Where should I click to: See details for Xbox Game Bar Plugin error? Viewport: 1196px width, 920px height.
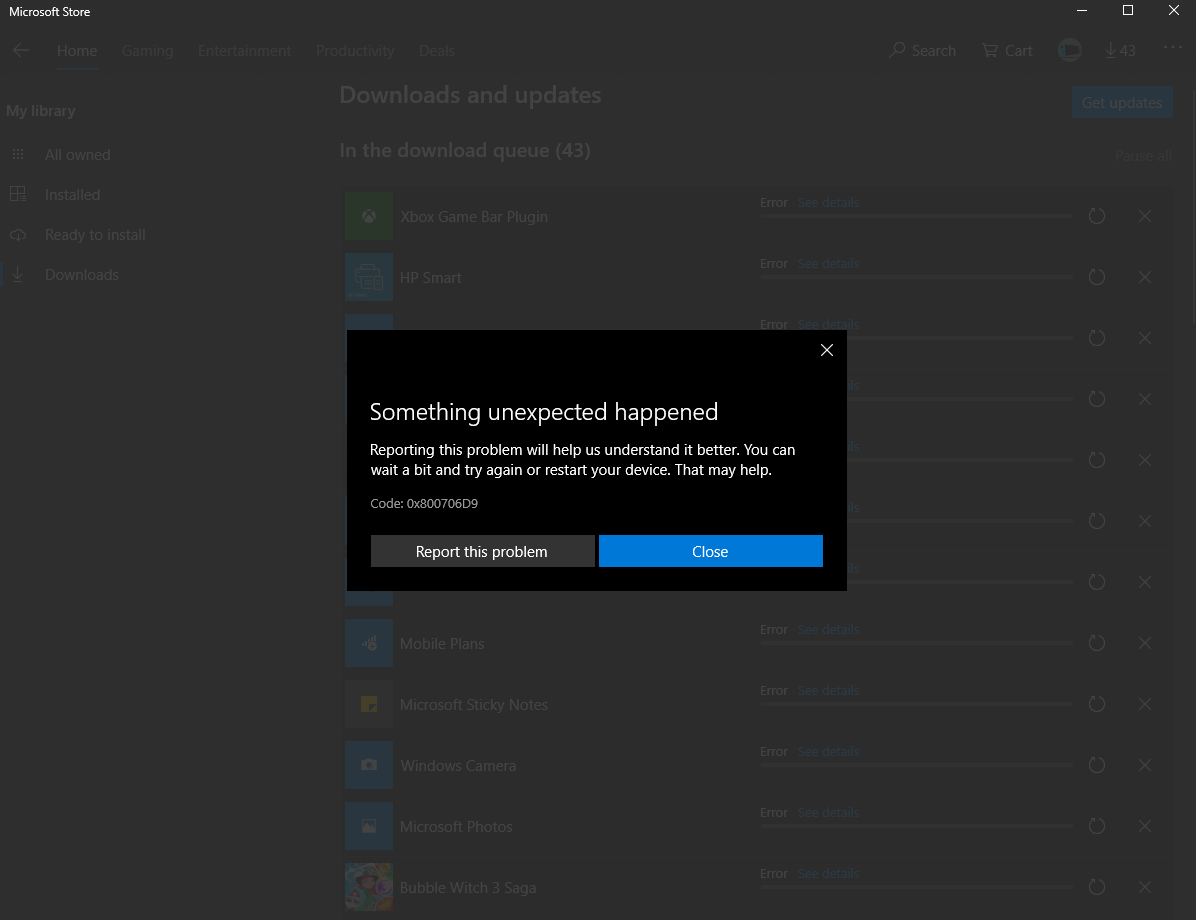(x=828, y=202)
